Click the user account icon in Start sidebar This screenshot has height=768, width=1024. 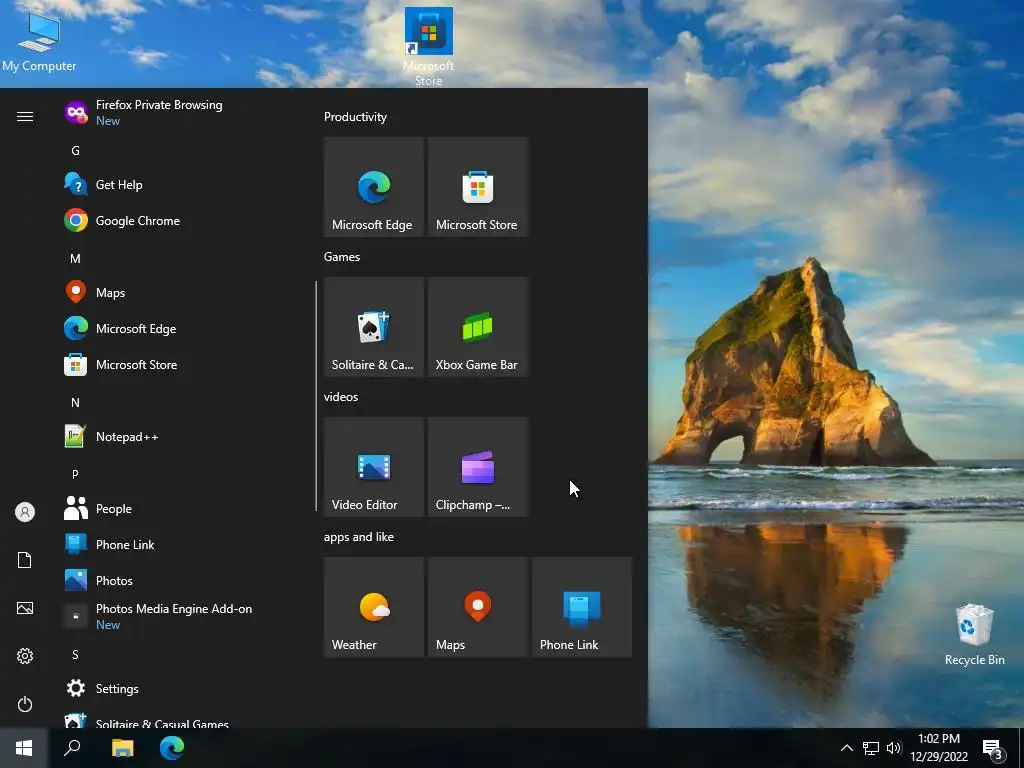click(25, 512)
